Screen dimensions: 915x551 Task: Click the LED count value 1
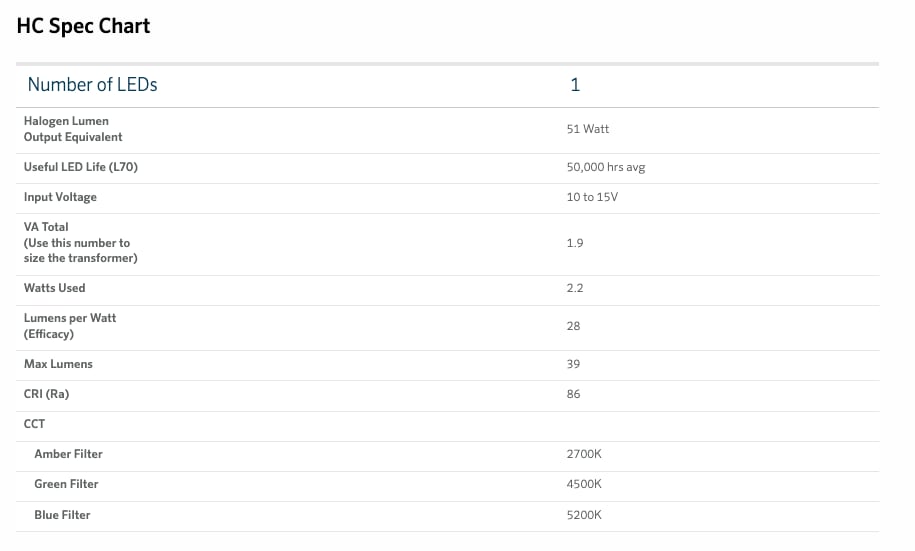575,85
